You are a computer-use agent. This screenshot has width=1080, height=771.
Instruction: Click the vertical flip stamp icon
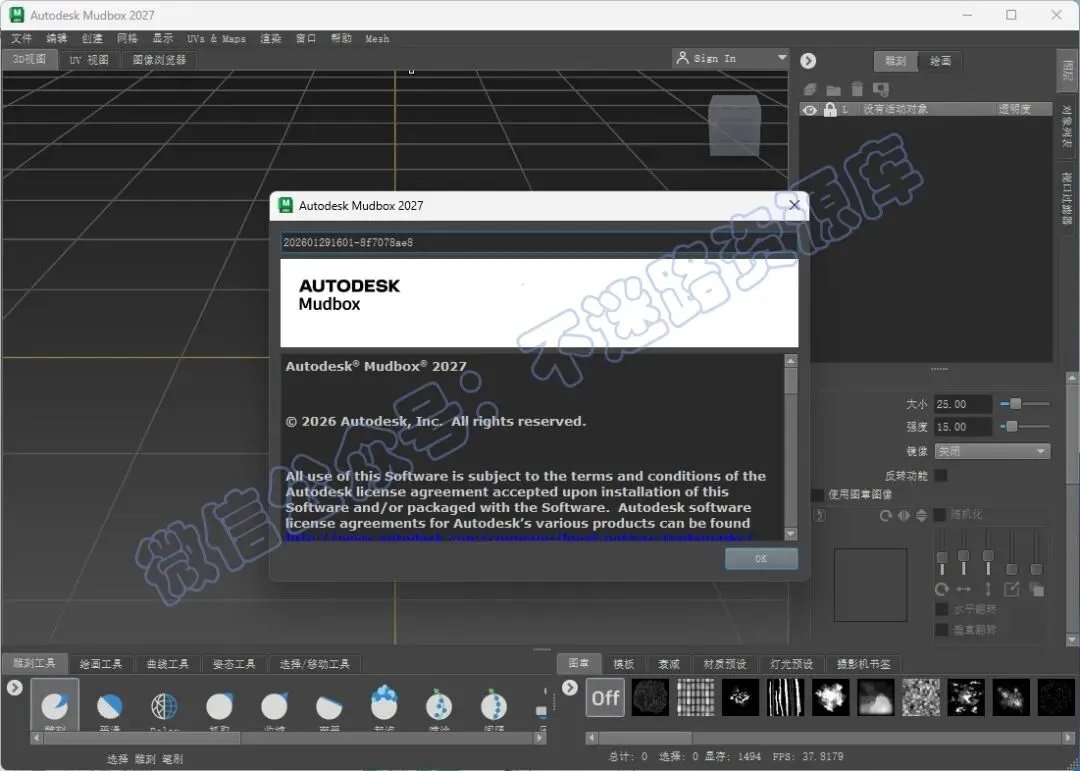pos(922,515)
